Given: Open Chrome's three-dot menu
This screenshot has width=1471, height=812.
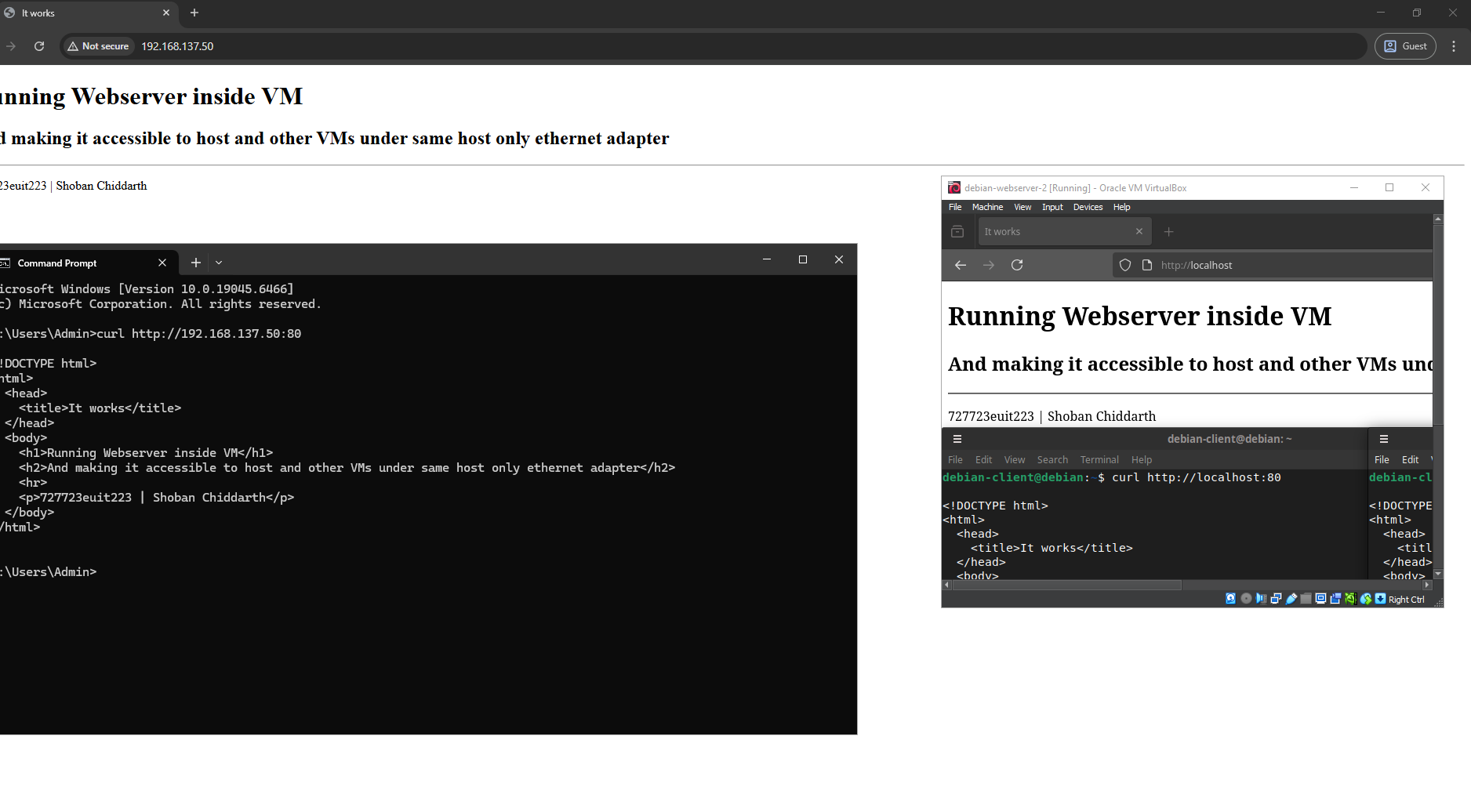Looking at the screenshot, I should 1453,46.
